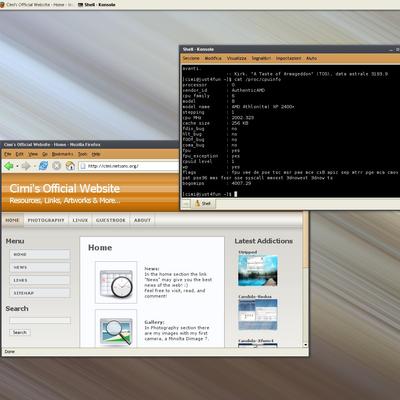Switch to the GUESTBOOK navigation tab
The width and height of the screenshot is (400, 400).
tap(111, 220)
